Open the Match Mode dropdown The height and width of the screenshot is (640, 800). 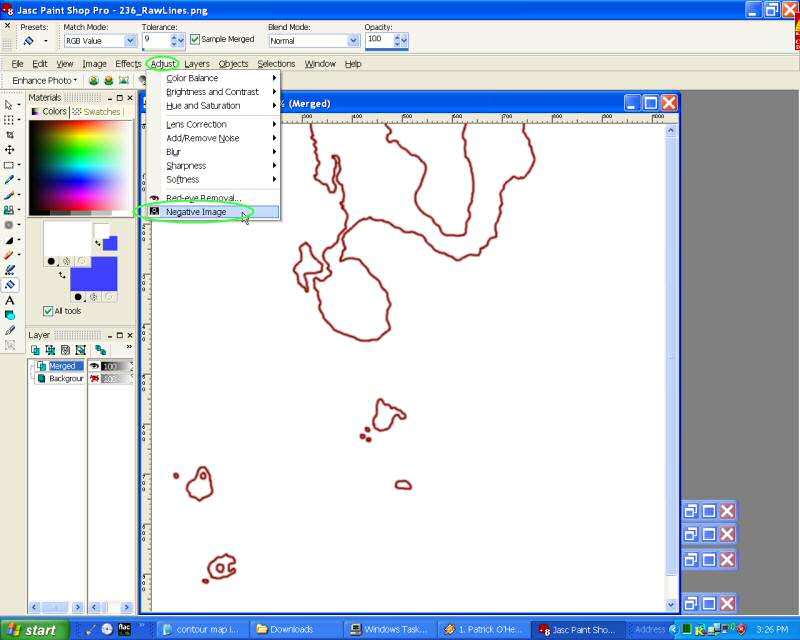coord(130,41)
